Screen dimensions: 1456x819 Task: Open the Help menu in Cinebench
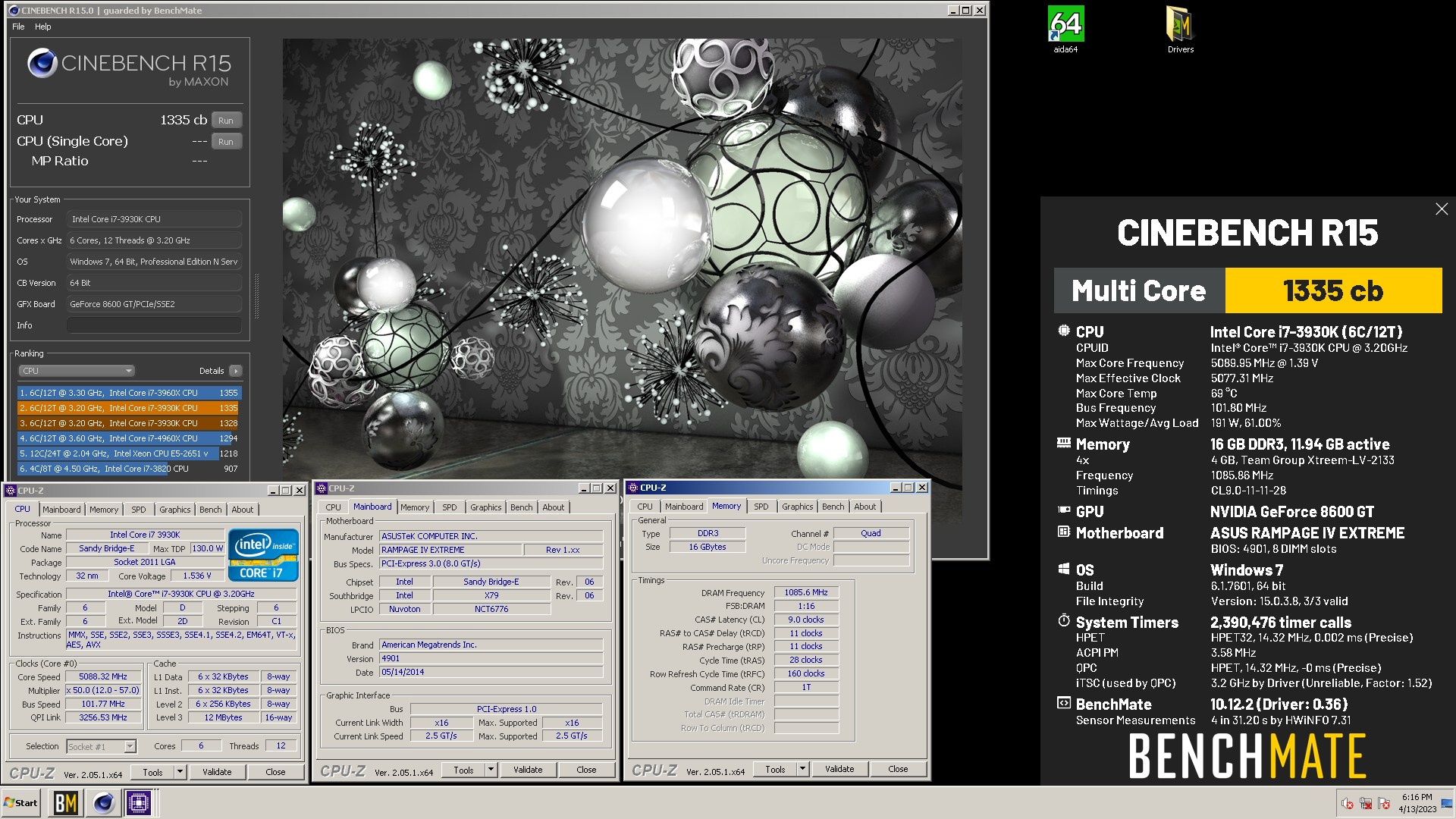tap(43, 27)
